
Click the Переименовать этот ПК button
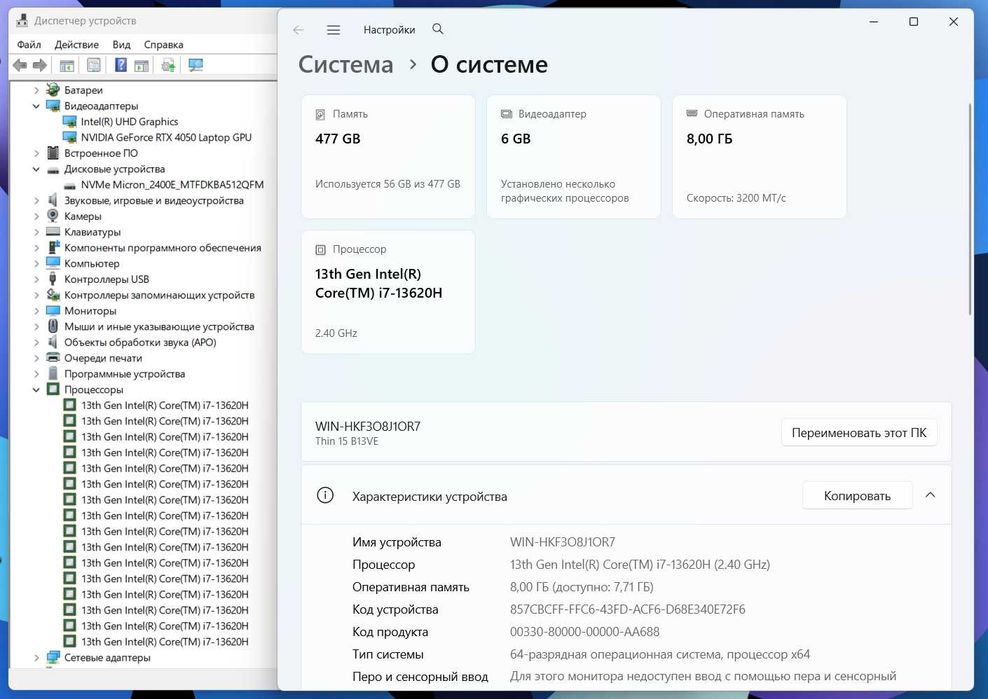tap(859, 433)
